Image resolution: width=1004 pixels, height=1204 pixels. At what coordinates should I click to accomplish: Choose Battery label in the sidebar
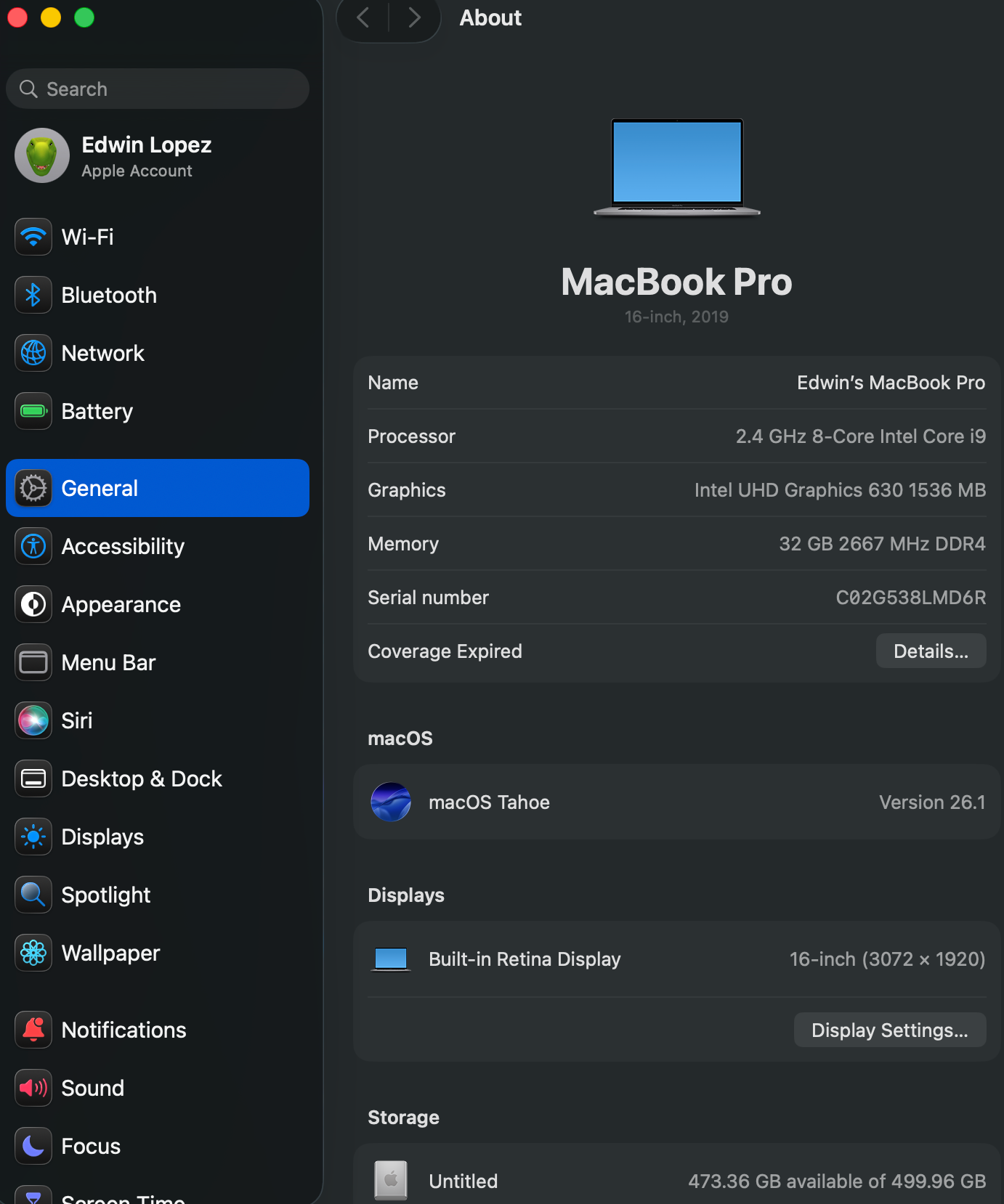(x=97, y=411)
